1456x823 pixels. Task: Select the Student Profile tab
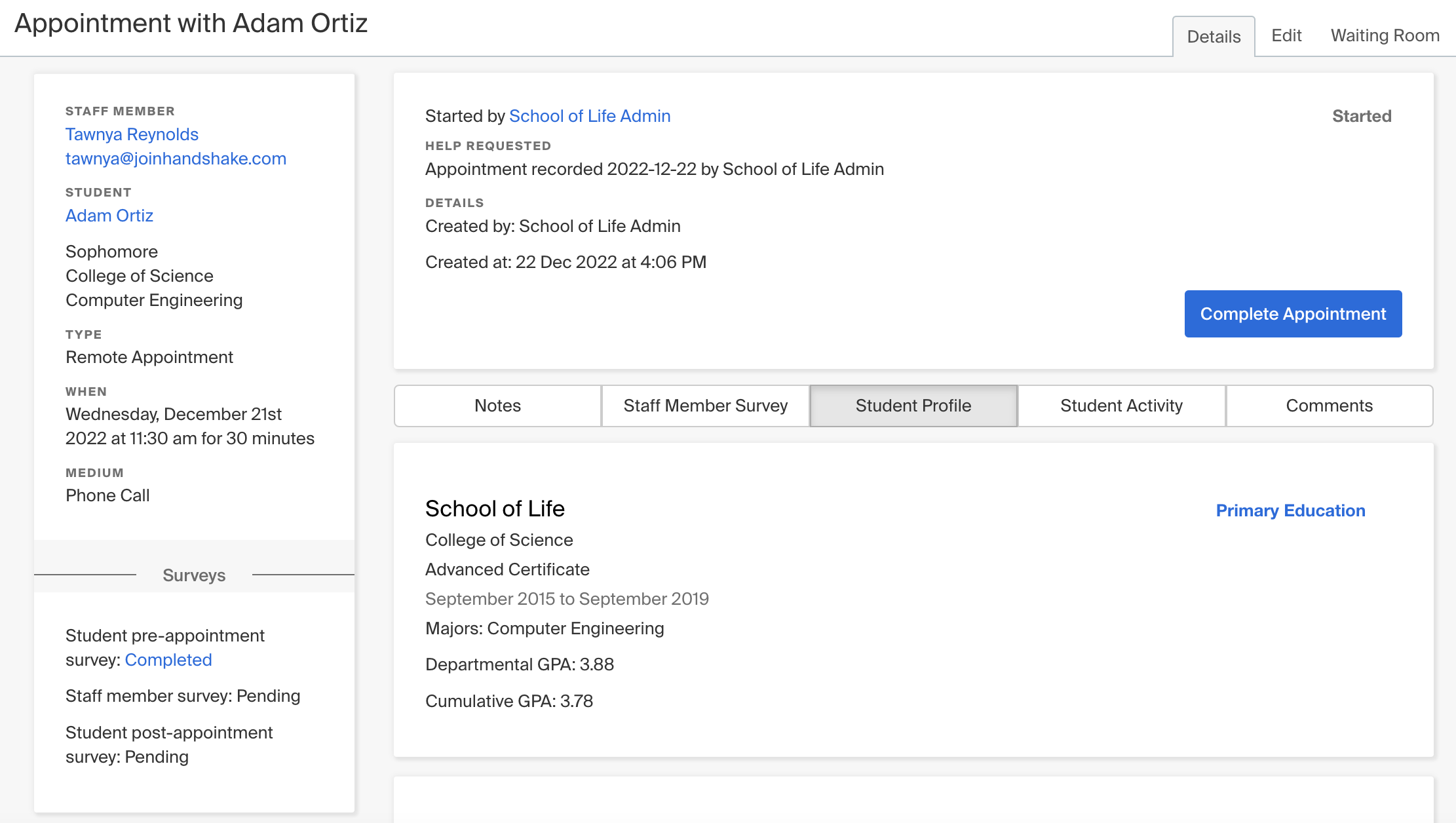click(x=913, y=406)
